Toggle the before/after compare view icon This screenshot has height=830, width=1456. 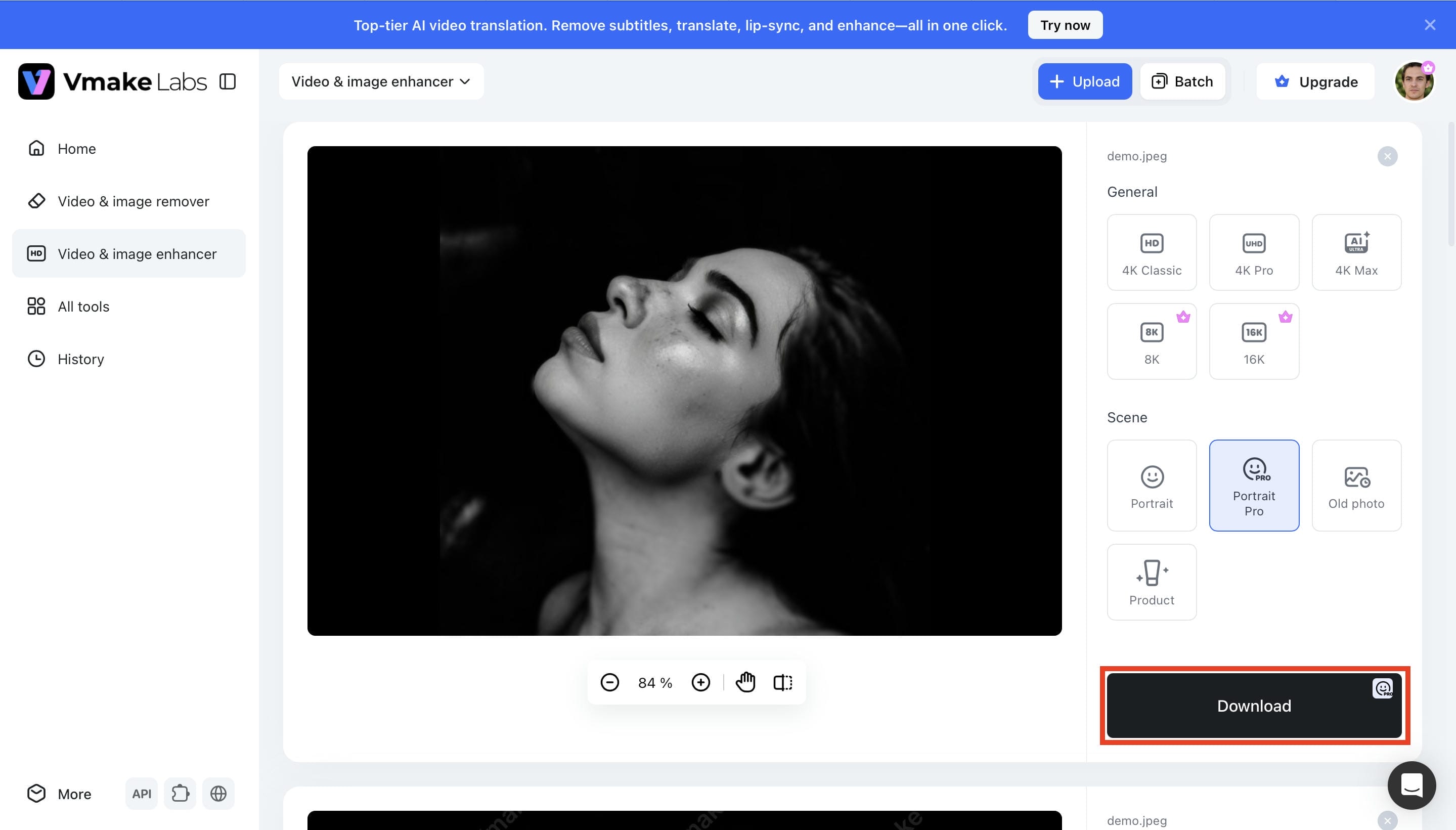pyautogui.click(x=782, y=682)
